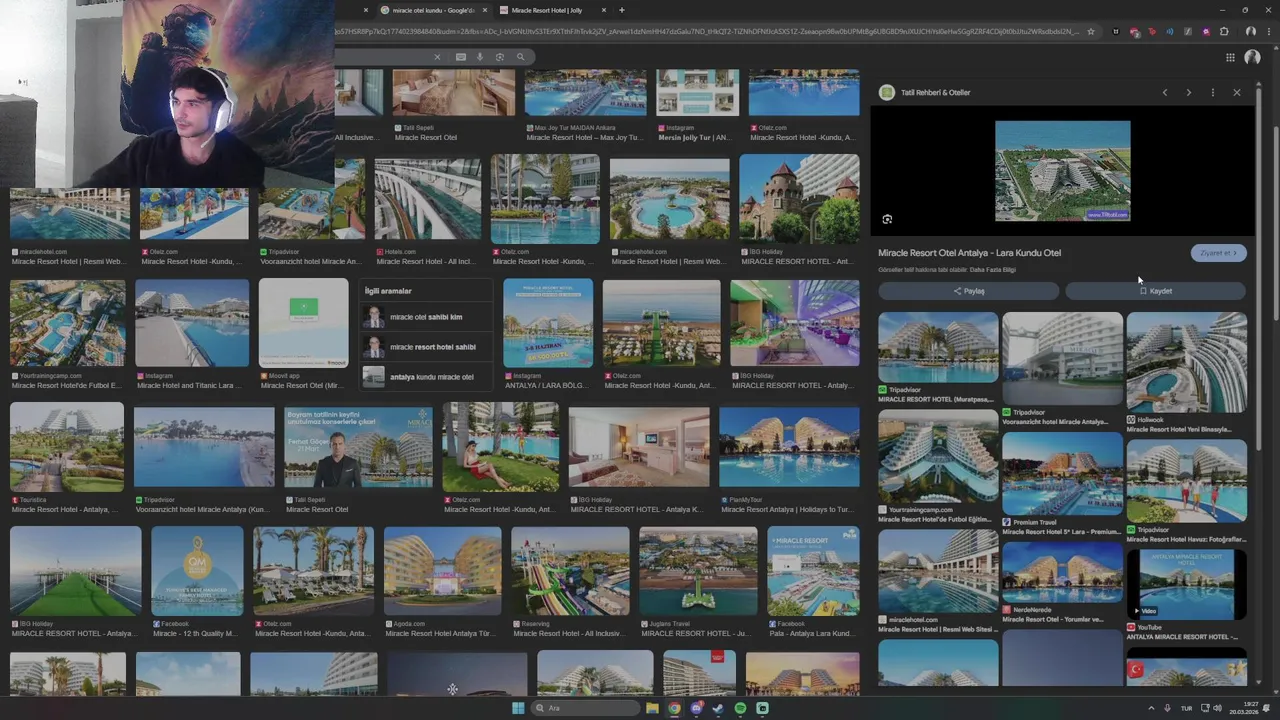The height and width of the screenshot is (720, 1280).
Task: Open the Yourtrainingcamp.com Futbol Eğitim related image
Action: 938,456
